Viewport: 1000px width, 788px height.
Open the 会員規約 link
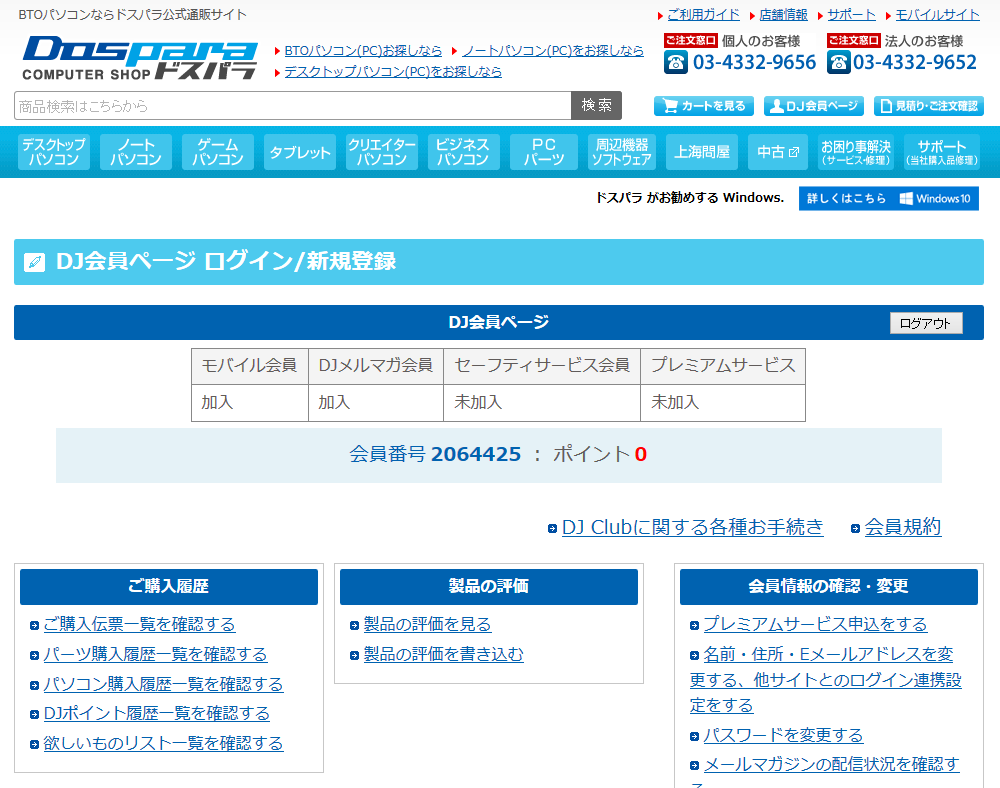[903, 527]
